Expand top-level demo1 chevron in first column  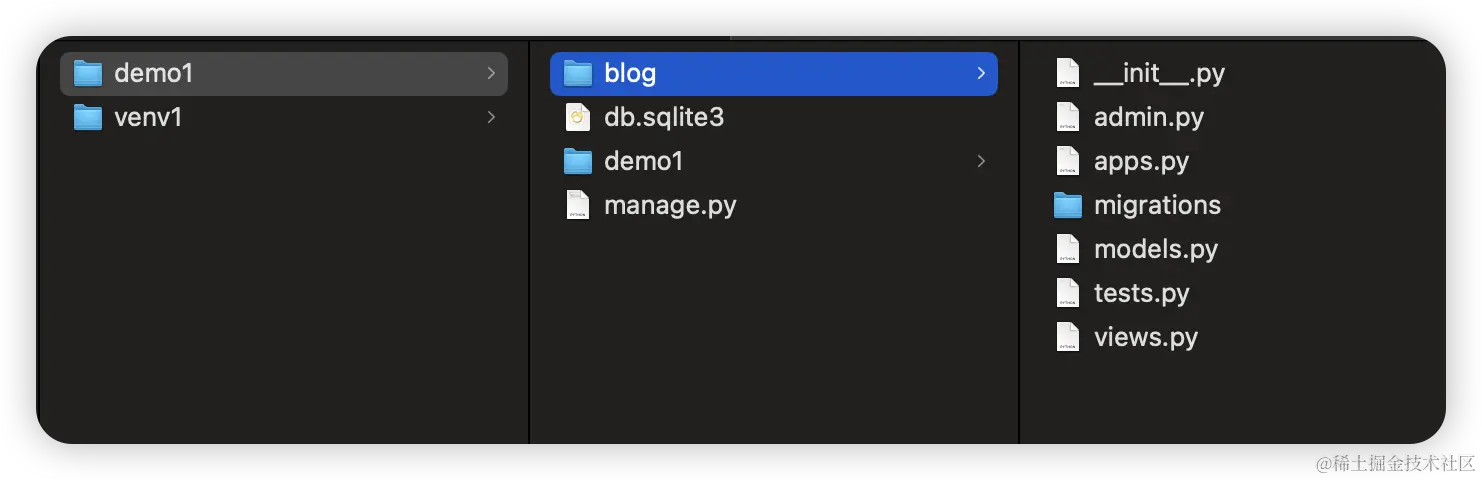pos(491,74)
